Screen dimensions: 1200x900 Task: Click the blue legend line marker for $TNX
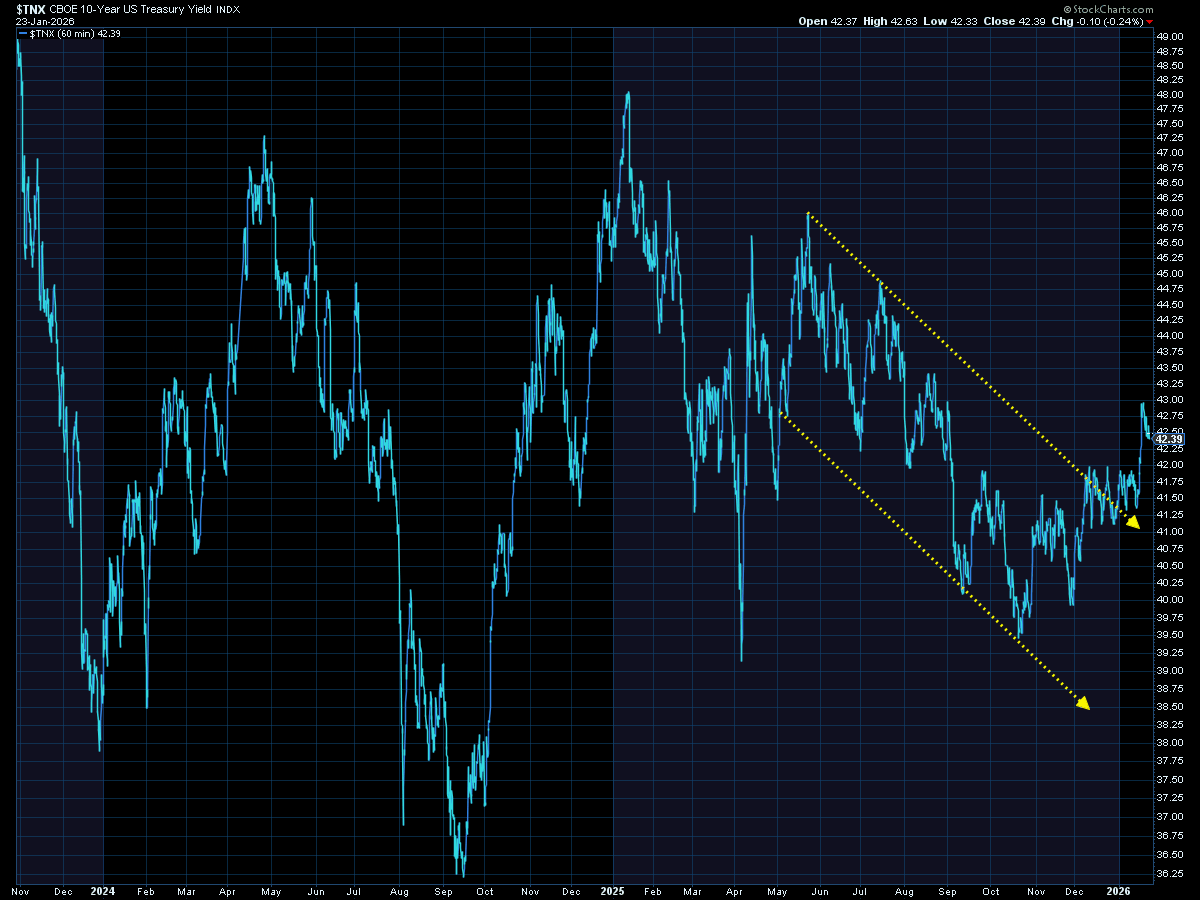pos(23,33)
